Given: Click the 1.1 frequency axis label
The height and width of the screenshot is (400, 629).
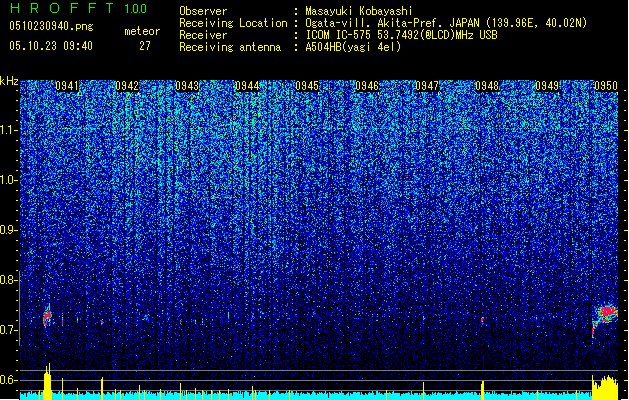Looking at the screenshot, I should pyautogui.click(x=8, y=130).
